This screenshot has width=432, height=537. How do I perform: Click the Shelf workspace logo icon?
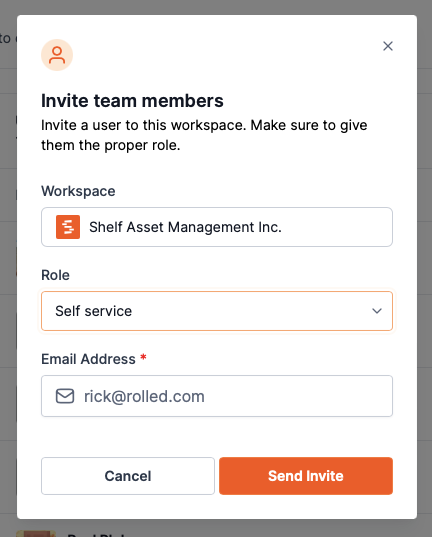[68, 227]
